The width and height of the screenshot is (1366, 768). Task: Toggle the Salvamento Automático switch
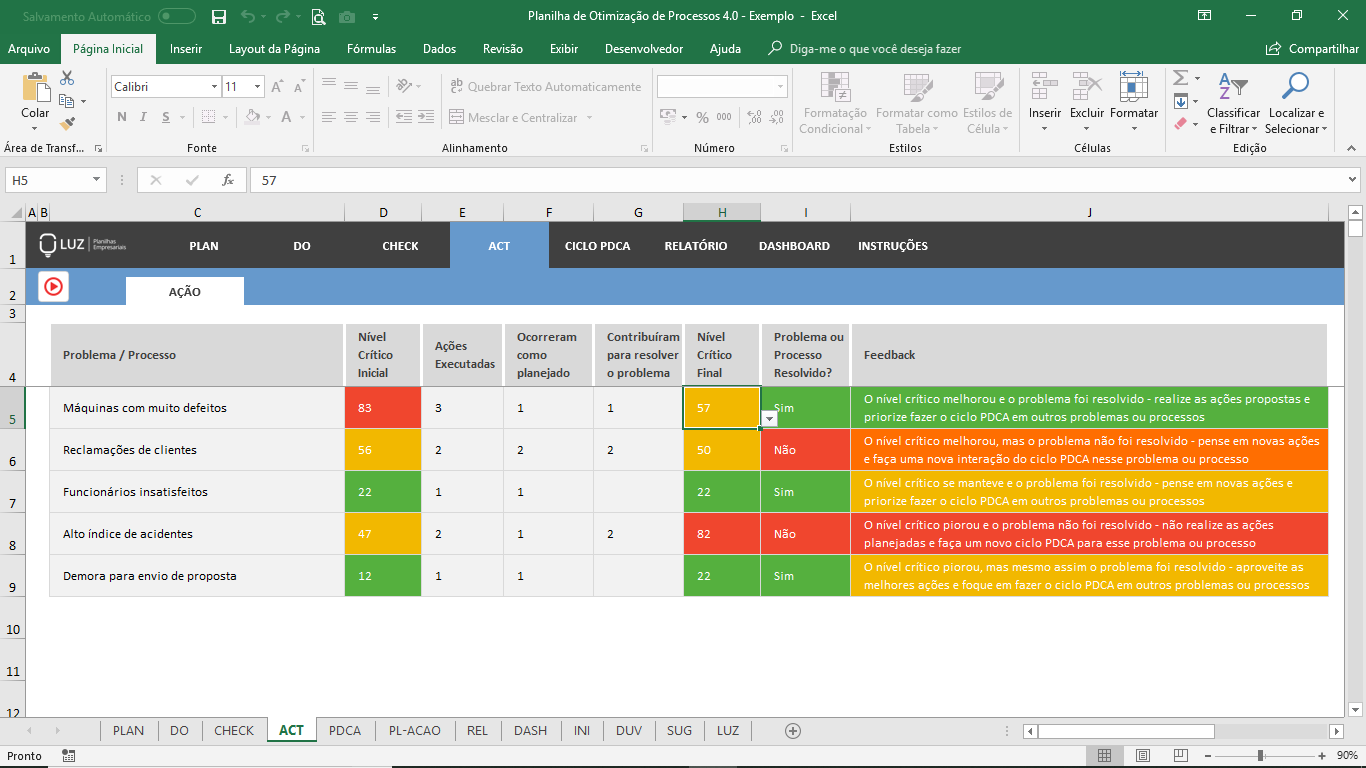point(177,16)
